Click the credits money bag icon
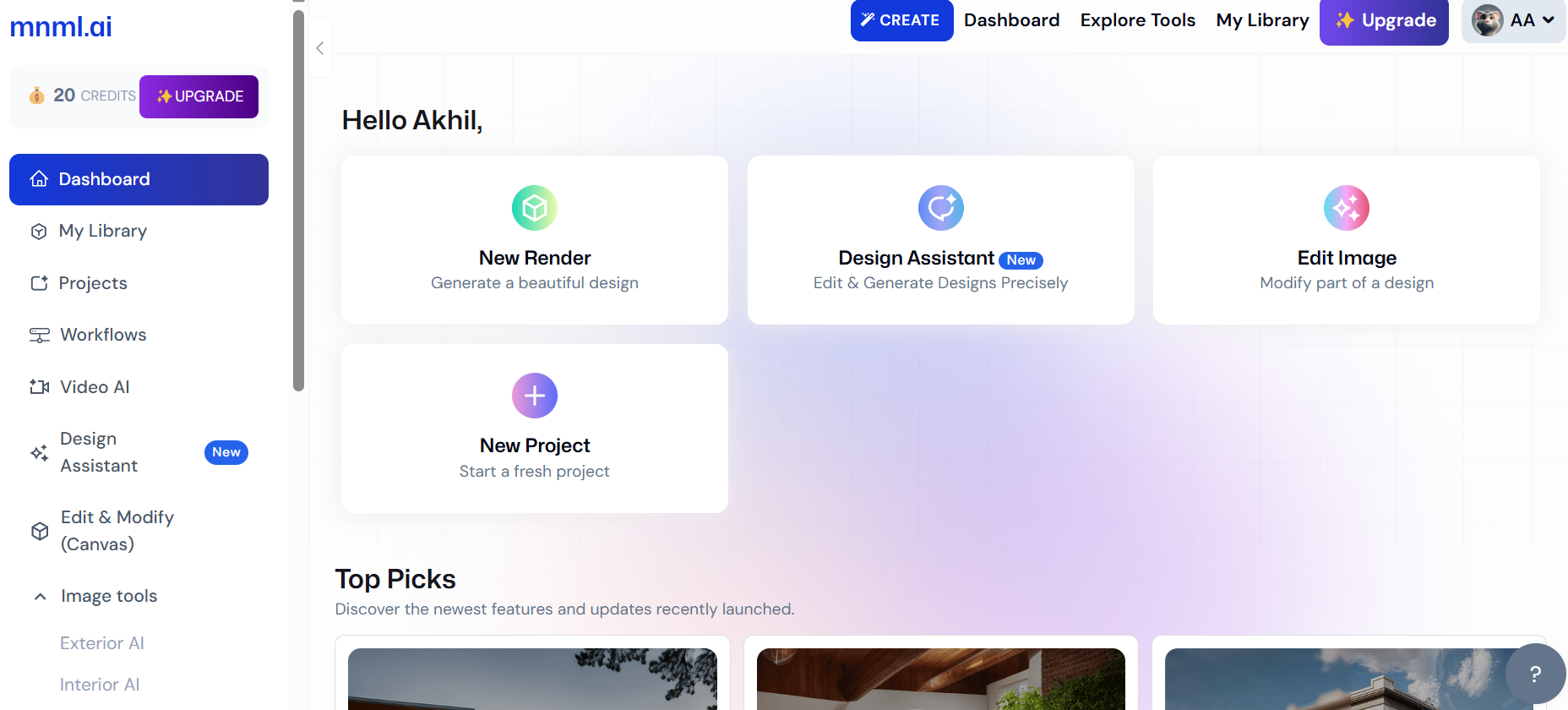This screenshot has height=710, width=1568. coord(36,96)
